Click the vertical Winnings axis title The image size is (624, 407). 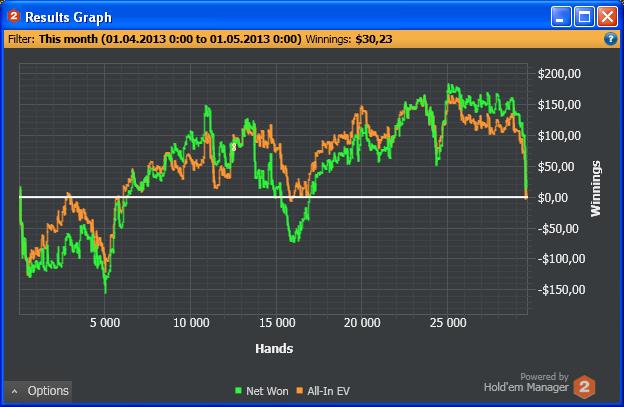coord(595,189)
